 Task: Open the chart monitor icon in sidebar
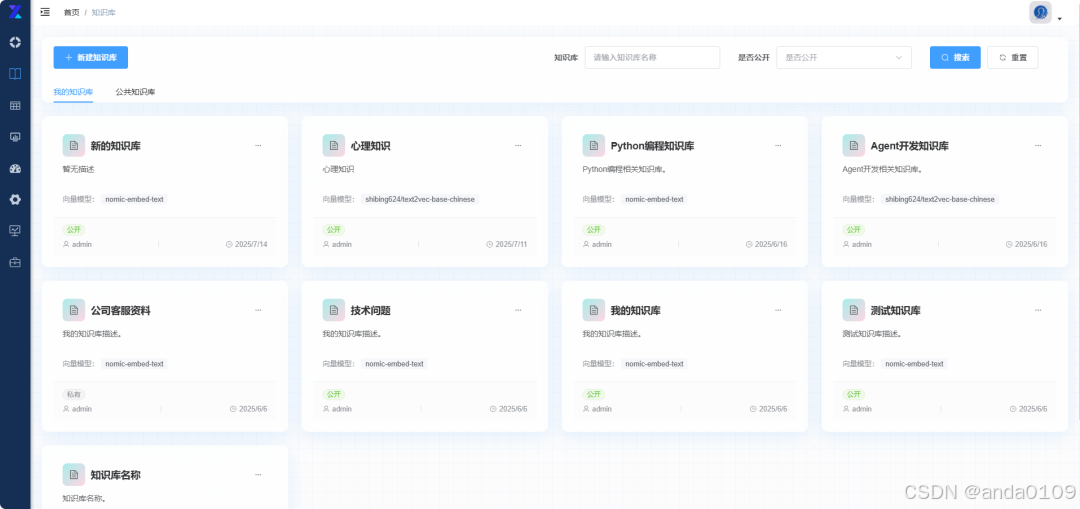click(15, 231)
